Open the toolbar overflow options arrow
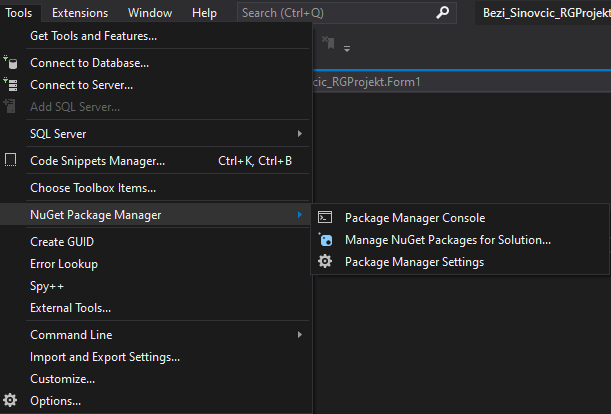Viewport: 611px width, 414px height. pos(347,49)
